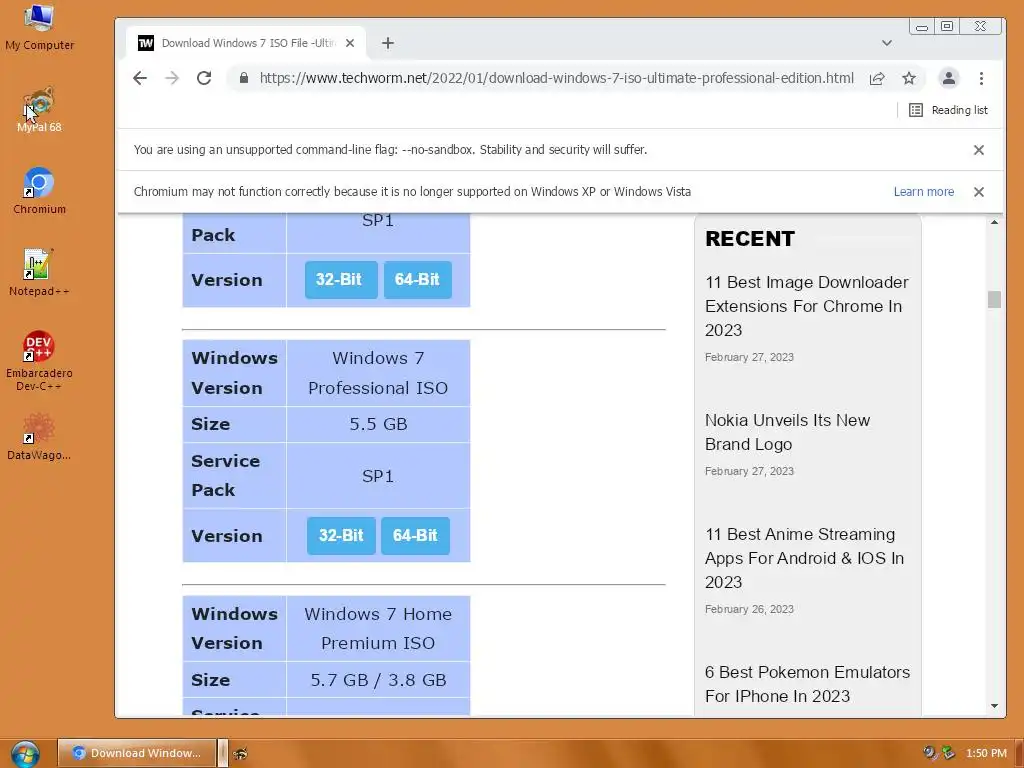Click the vertical scrollbar thumb
Viewport: 1024px width, 768px height.
994,300
